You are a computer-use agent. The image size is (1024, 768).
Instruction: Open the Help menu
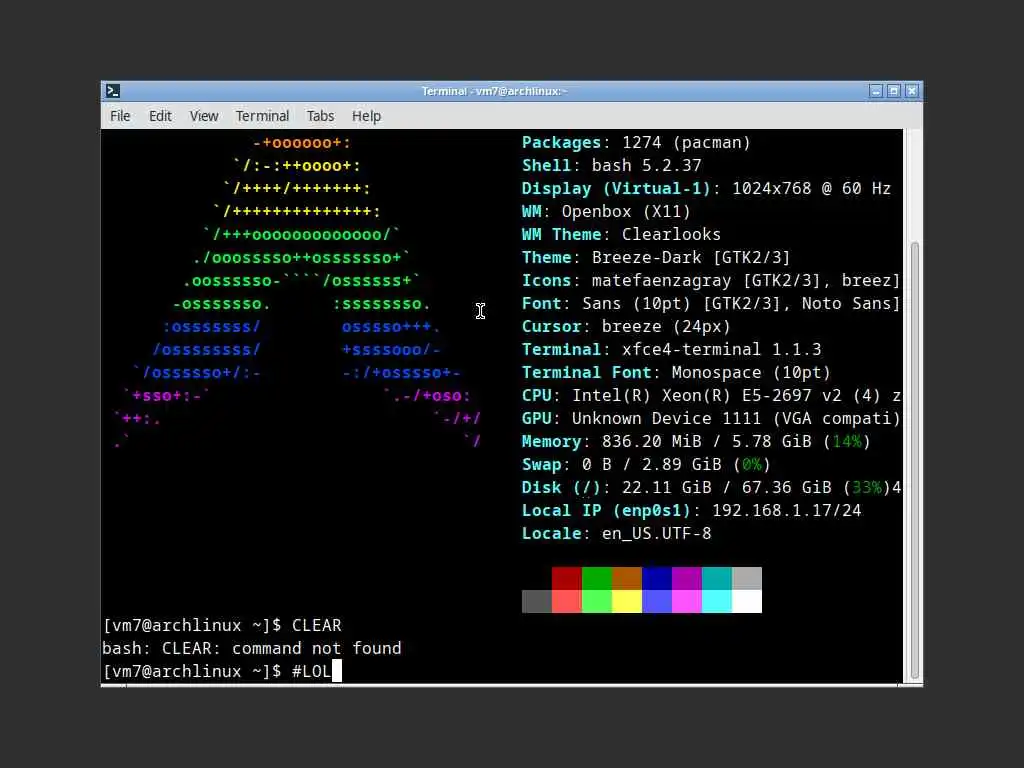pyautogui.click(x=366, y=116)
